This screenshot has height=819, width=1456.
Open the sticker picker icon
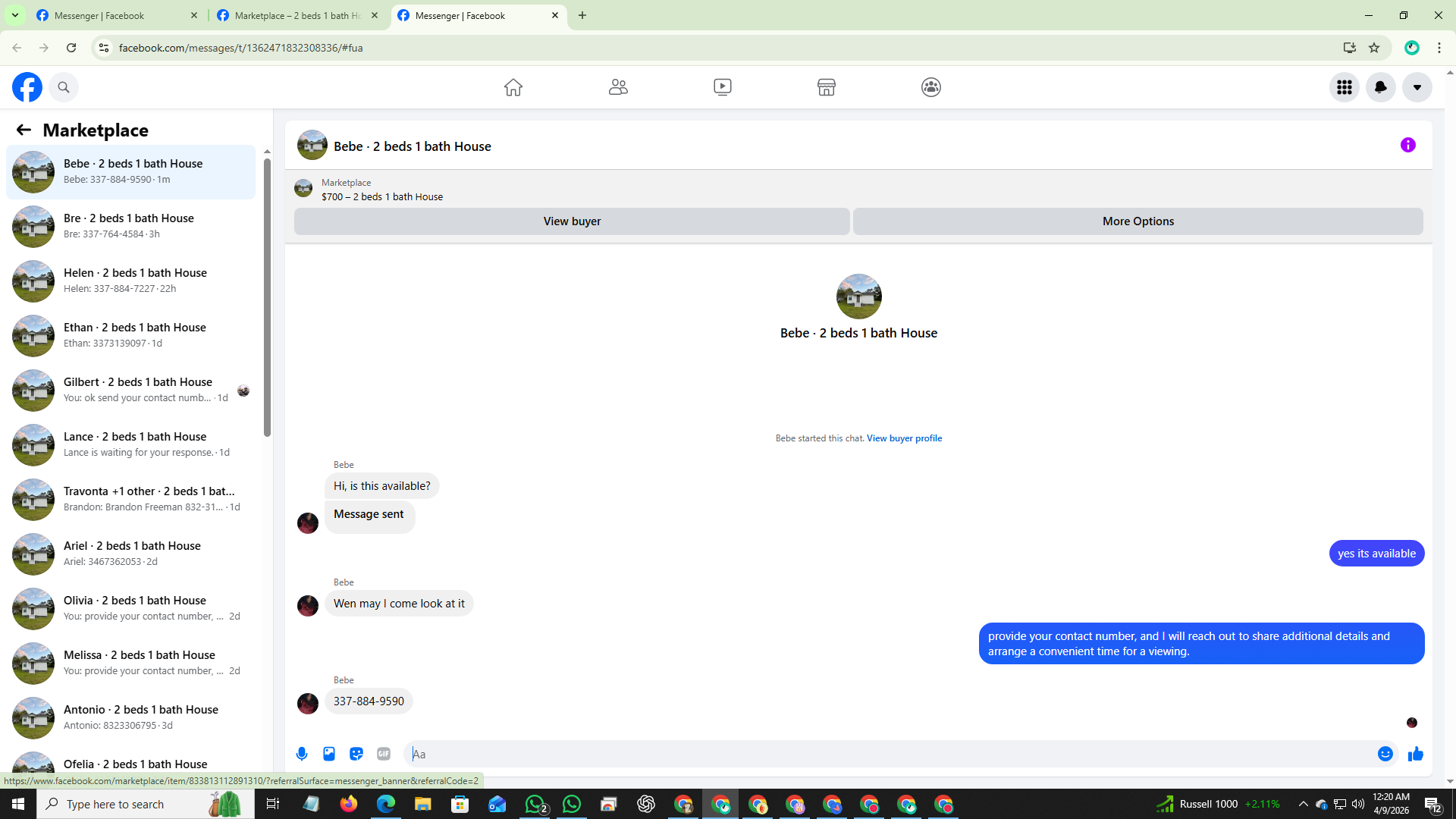point(356,754)
